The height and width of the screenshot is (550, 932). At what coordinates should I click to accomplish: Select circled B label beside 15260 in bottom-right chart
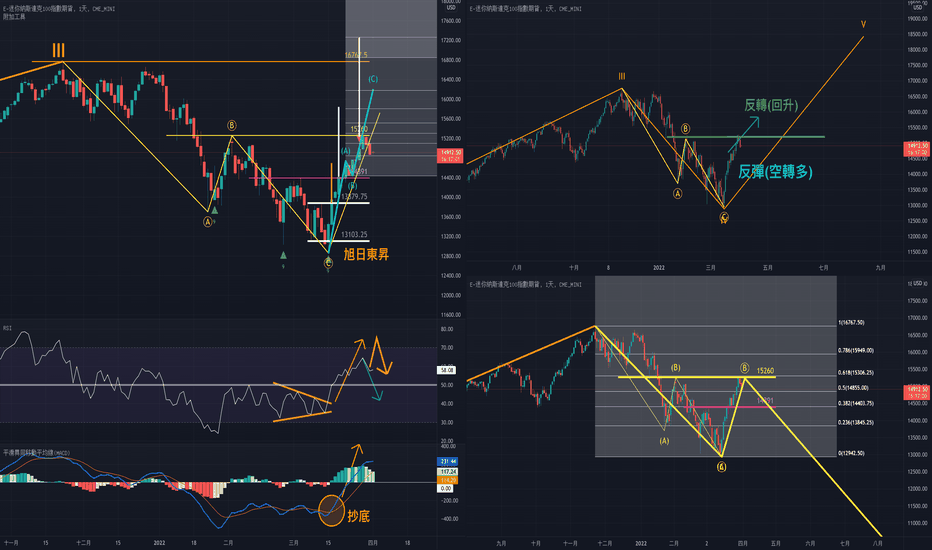pyautogui.click(x=744, y=369)
